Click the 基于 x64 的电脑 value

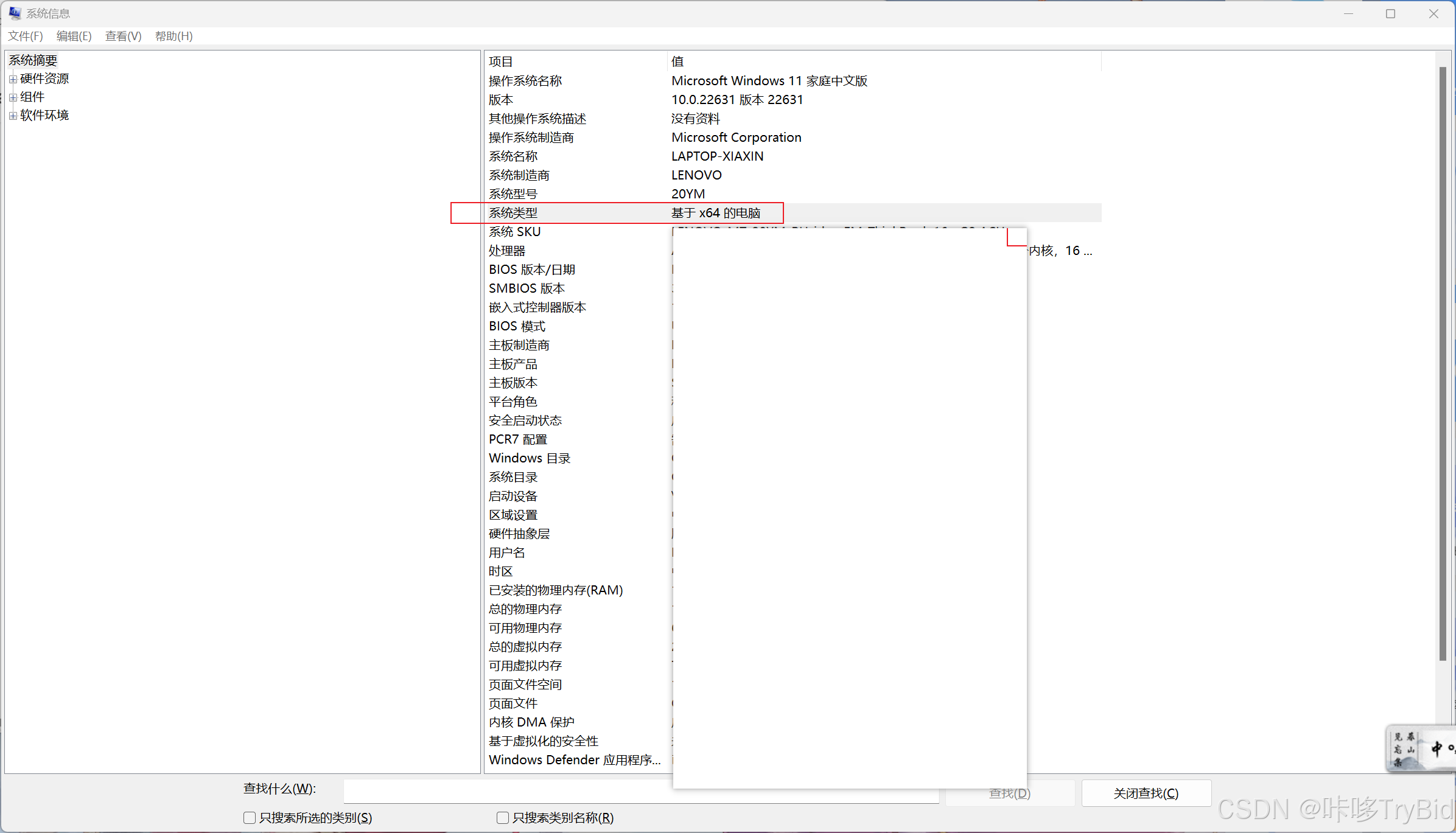tap(716, 213)
